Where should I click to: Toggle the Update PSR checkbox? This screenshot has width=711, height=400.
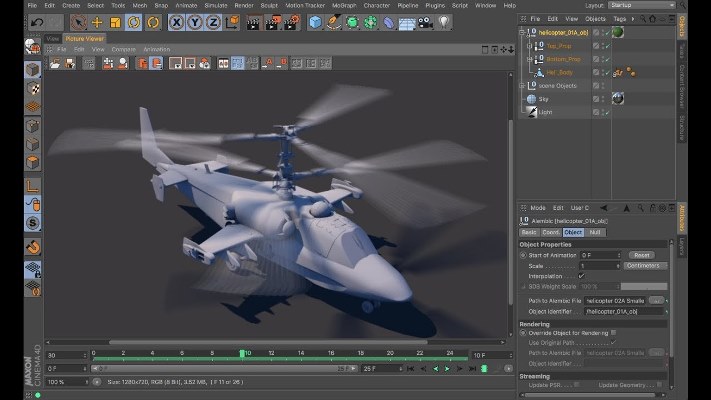(576, 385)
